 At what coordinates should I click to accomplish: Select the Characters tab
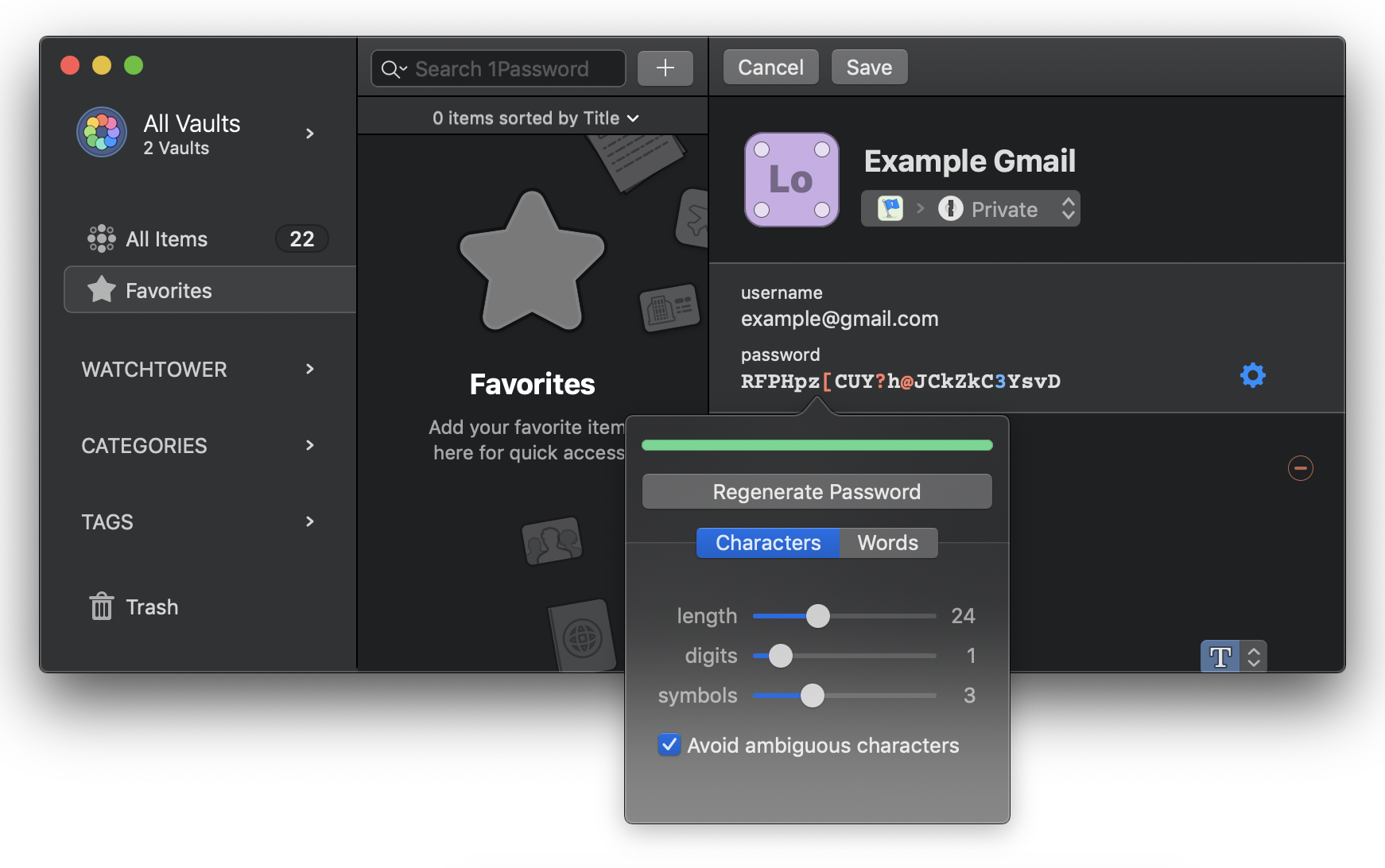[768, 543]
